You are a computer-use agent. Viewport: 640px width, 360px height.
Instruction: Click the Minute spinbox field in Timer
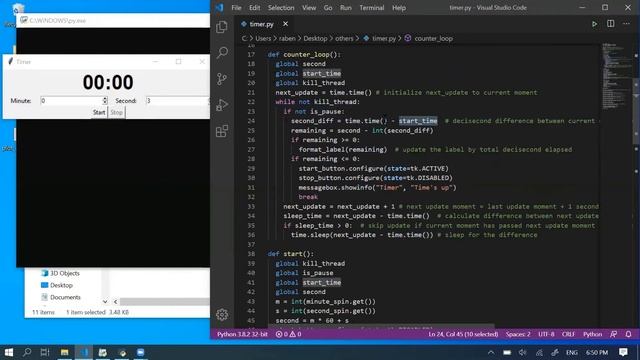(x=71, y=100)
